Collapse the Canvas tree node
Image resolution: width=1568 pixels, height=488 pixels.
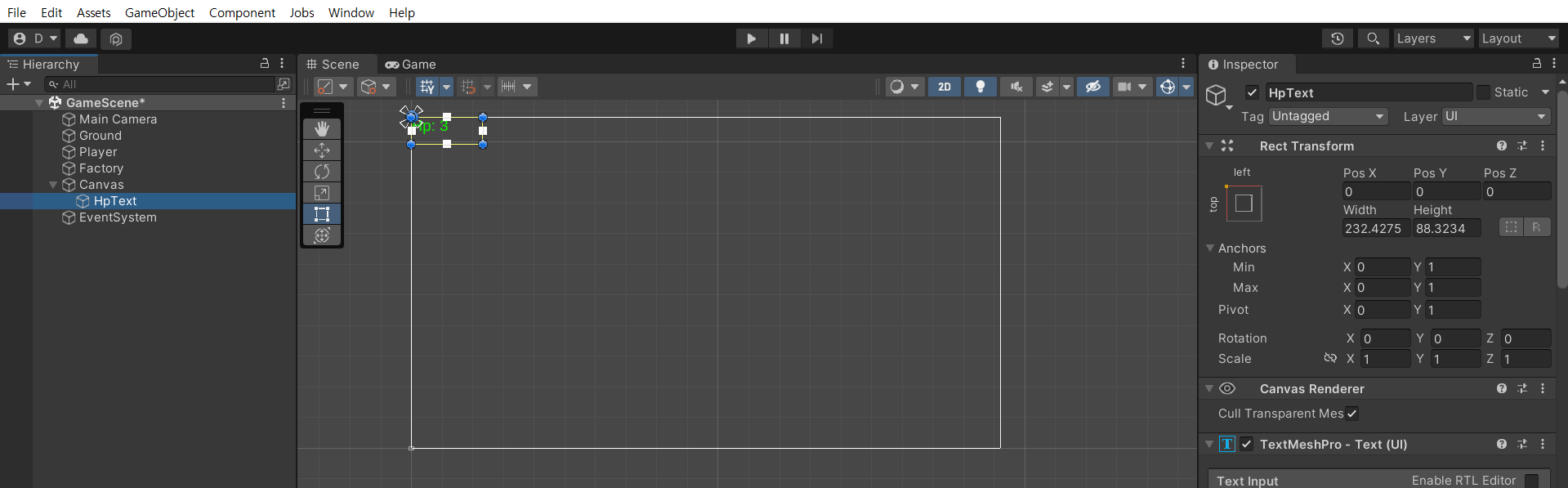coord(53,185)
